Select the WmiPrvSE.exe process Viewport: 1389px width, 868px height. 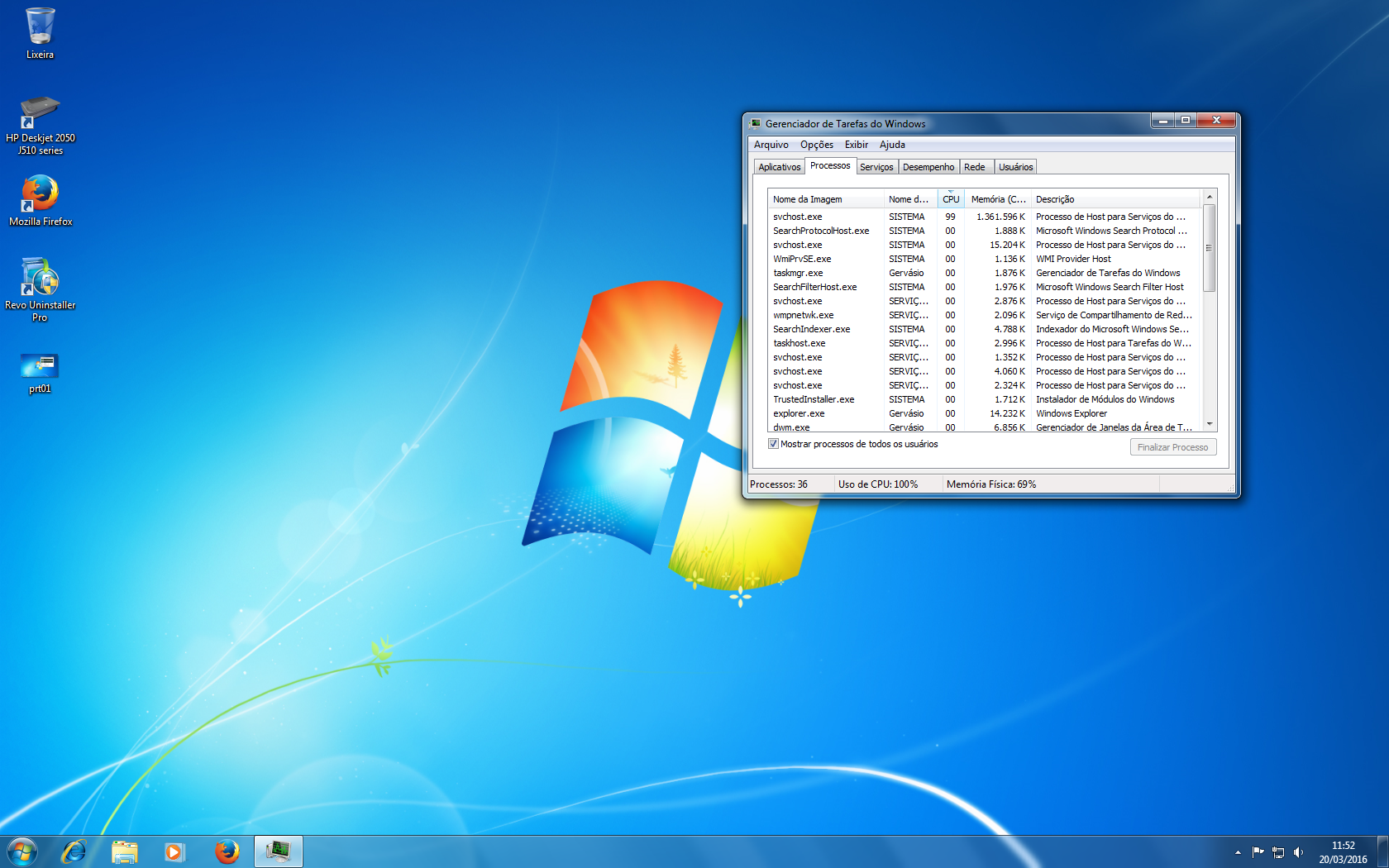[x=984, y=259]
